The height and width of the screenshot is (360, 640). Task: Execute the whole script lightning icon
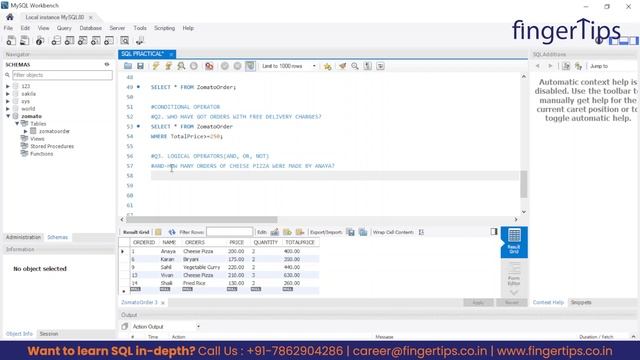[156, 66]
